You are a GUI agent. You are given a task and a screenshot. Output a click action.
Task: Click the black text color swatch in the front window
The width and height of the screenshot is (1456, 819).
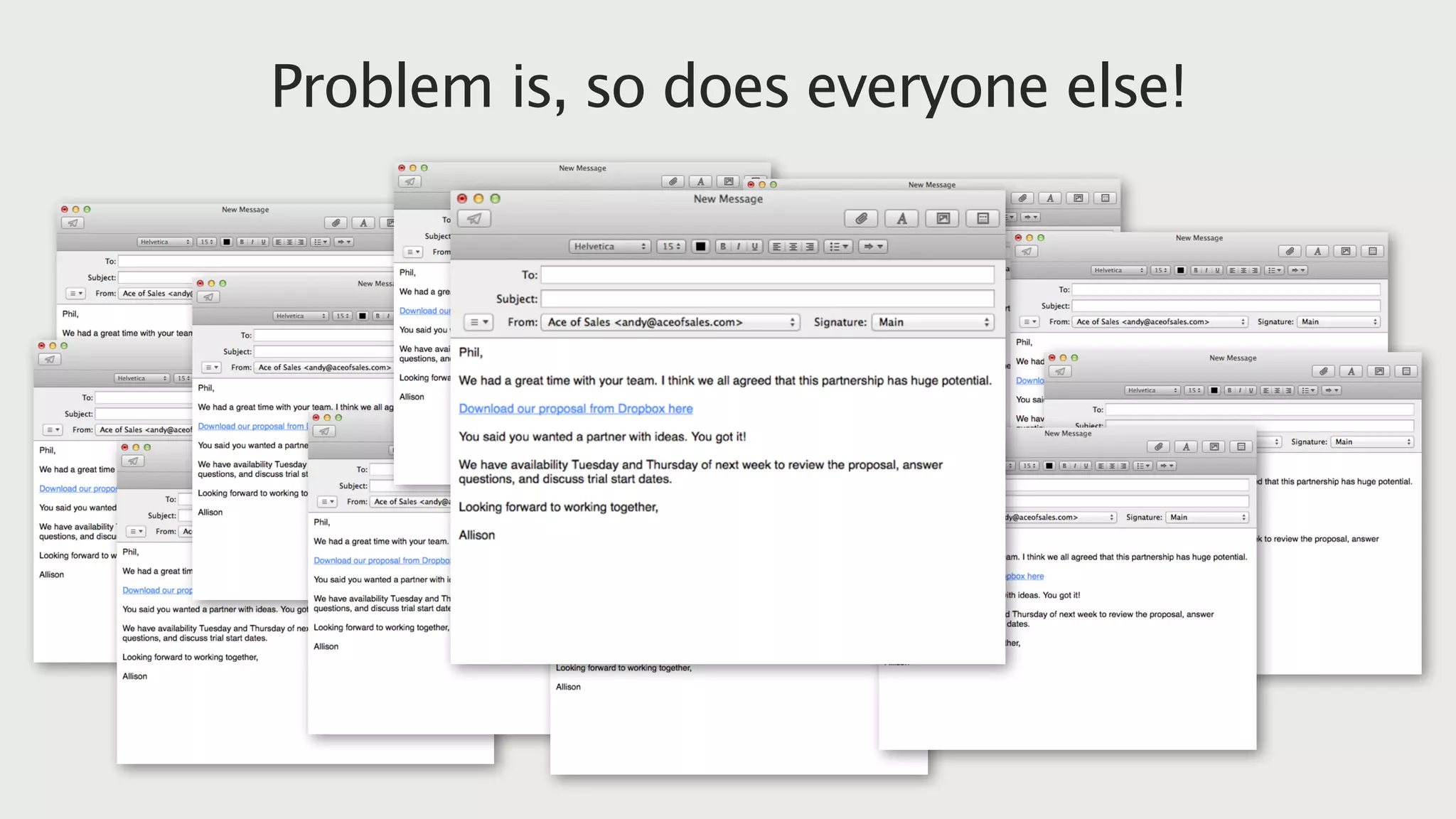(x=700, y=247)
